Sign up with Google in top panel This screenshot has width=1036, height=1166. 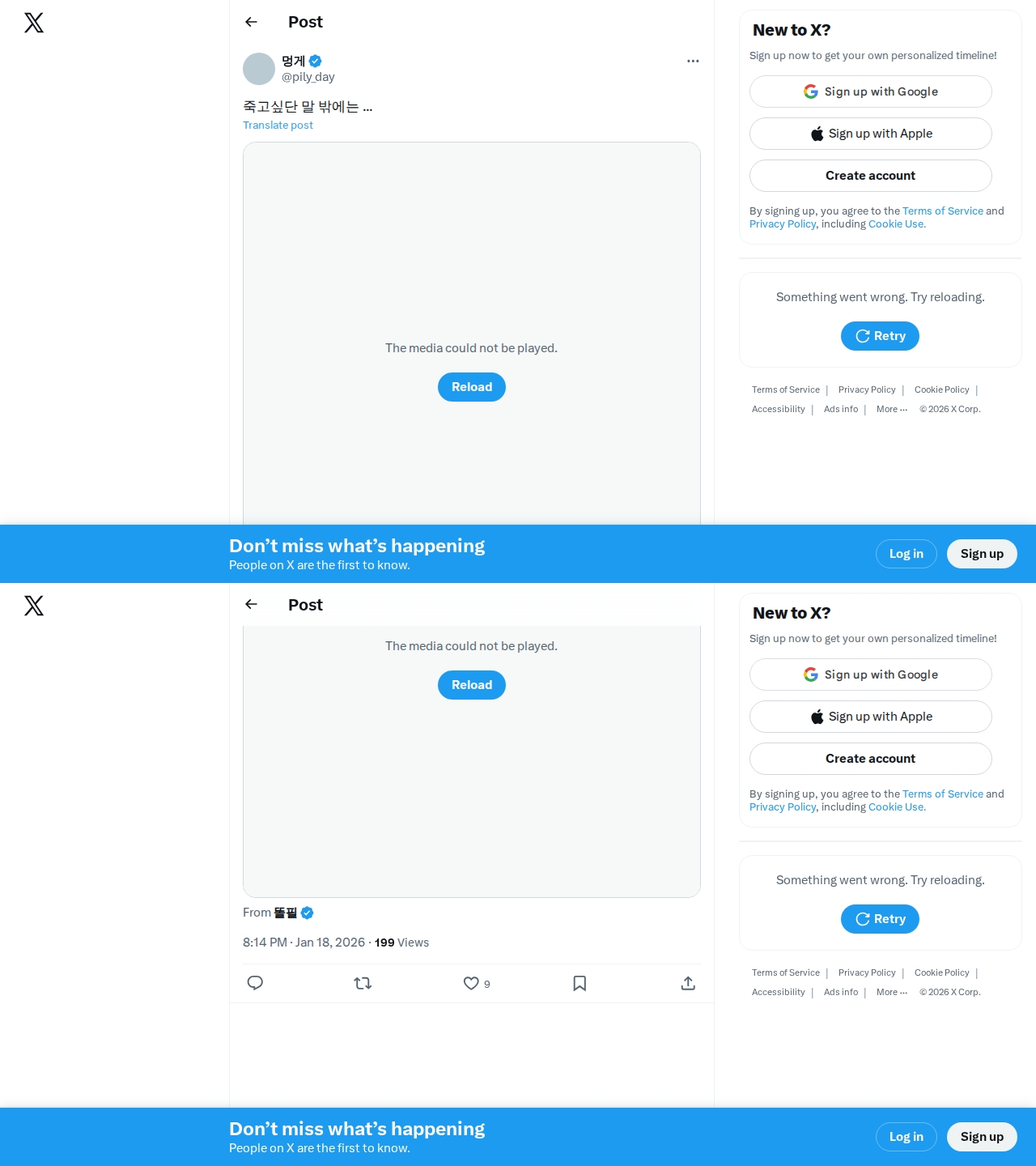click(x=871, y=91)
